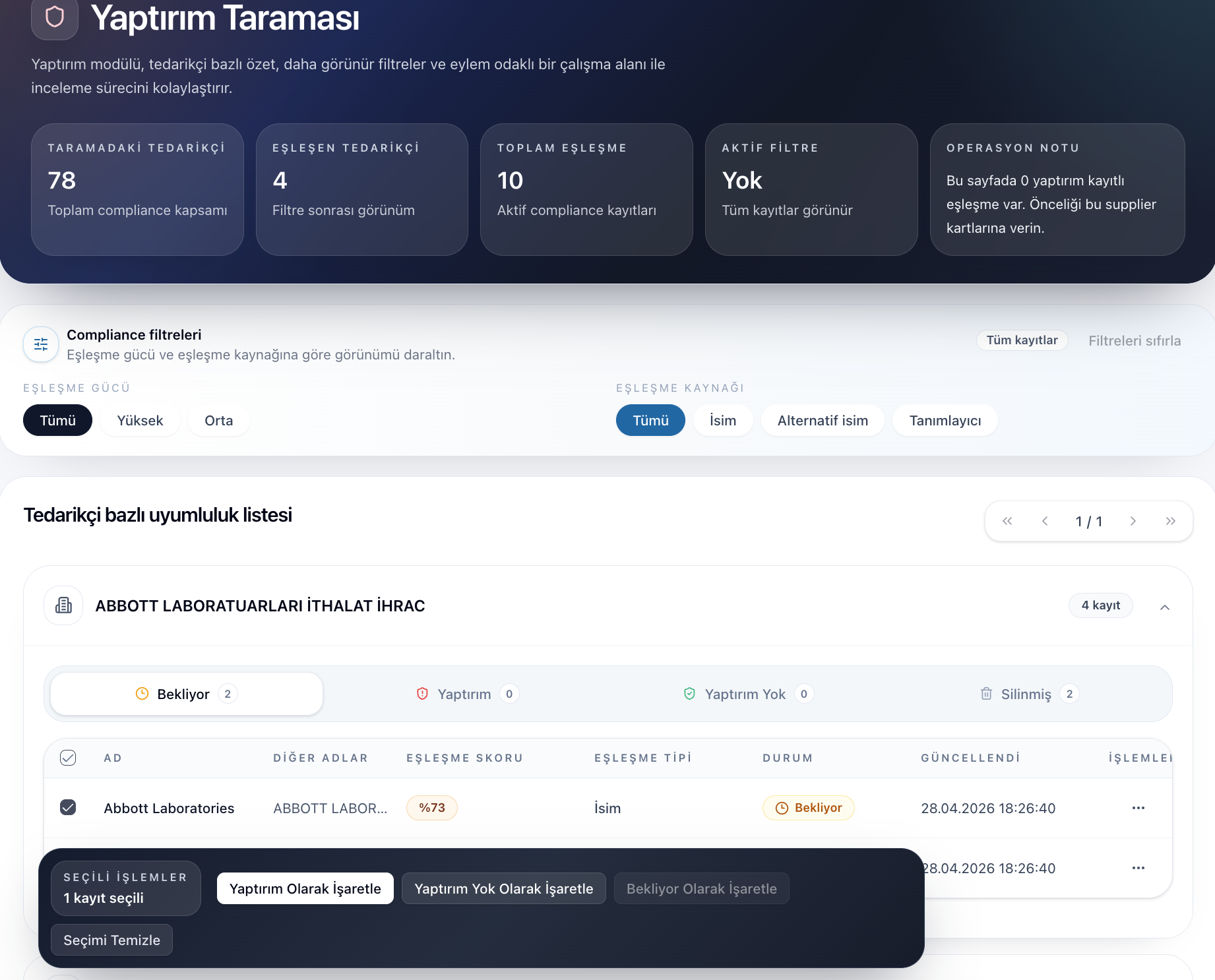Screen dimensions: 1215x980
Task: Click the Taramadaki Tedarikçi 78 card
Action: tap(137, 189)
